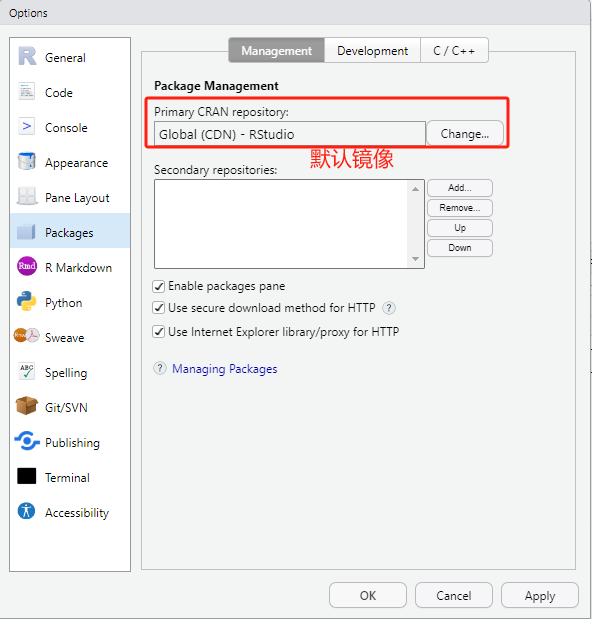Select the Pane Layout label in sidebar

77,198
